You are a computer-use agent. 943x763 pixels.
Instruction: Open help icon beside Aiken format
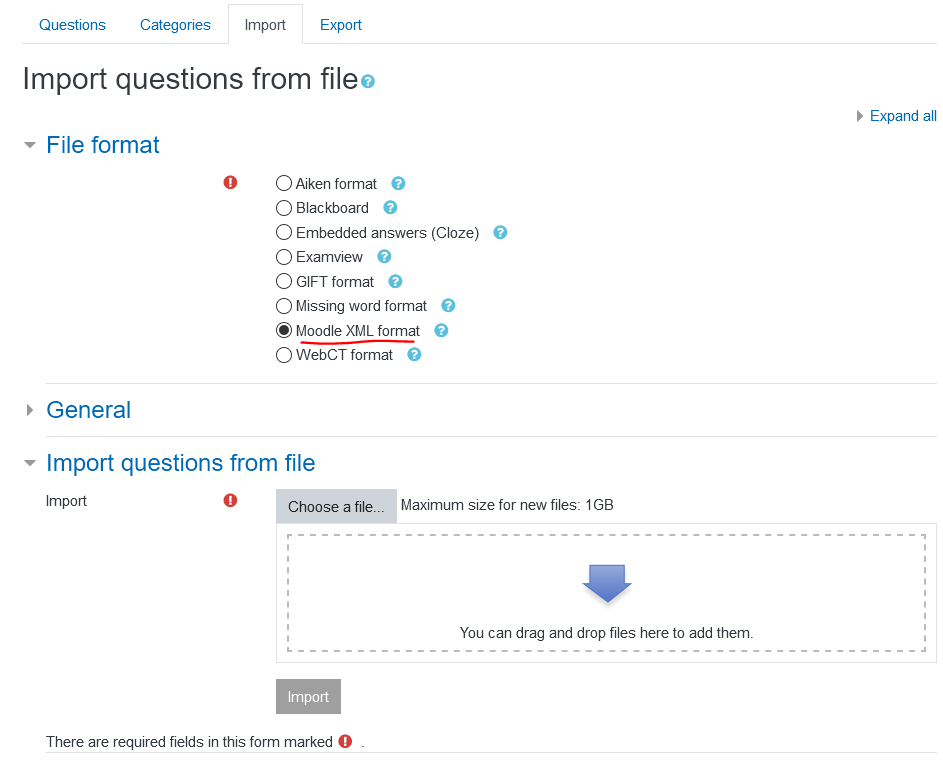pos(398,183)
